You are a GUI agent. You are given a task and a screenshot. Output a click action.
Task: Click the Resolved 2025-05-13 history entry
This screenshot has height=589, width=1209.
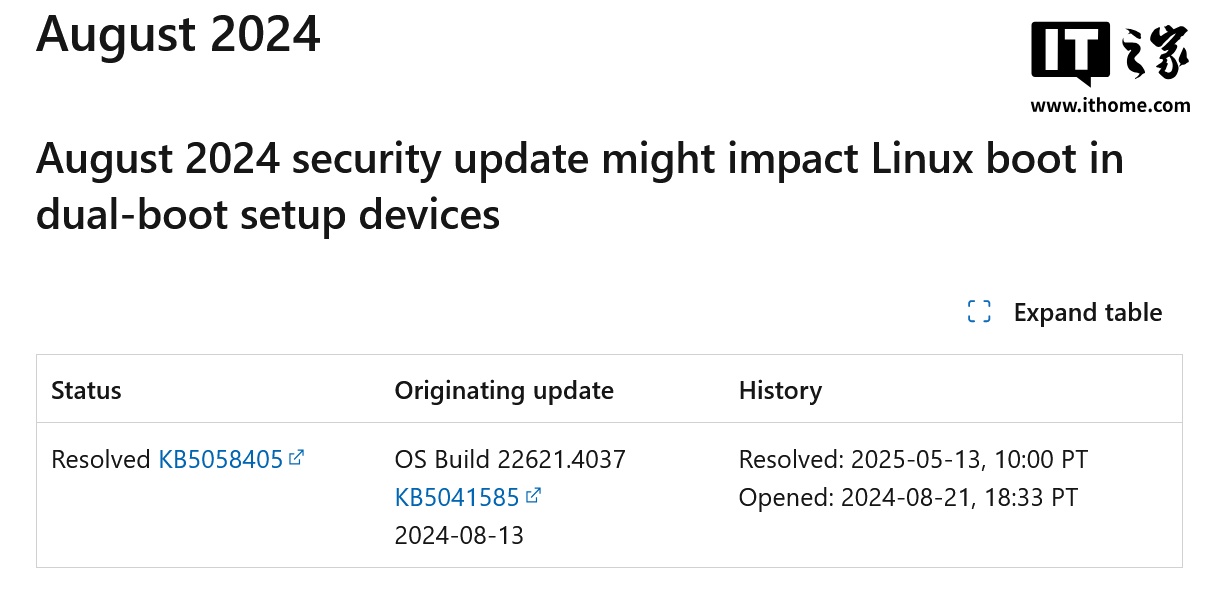click(x=913, y=460)
